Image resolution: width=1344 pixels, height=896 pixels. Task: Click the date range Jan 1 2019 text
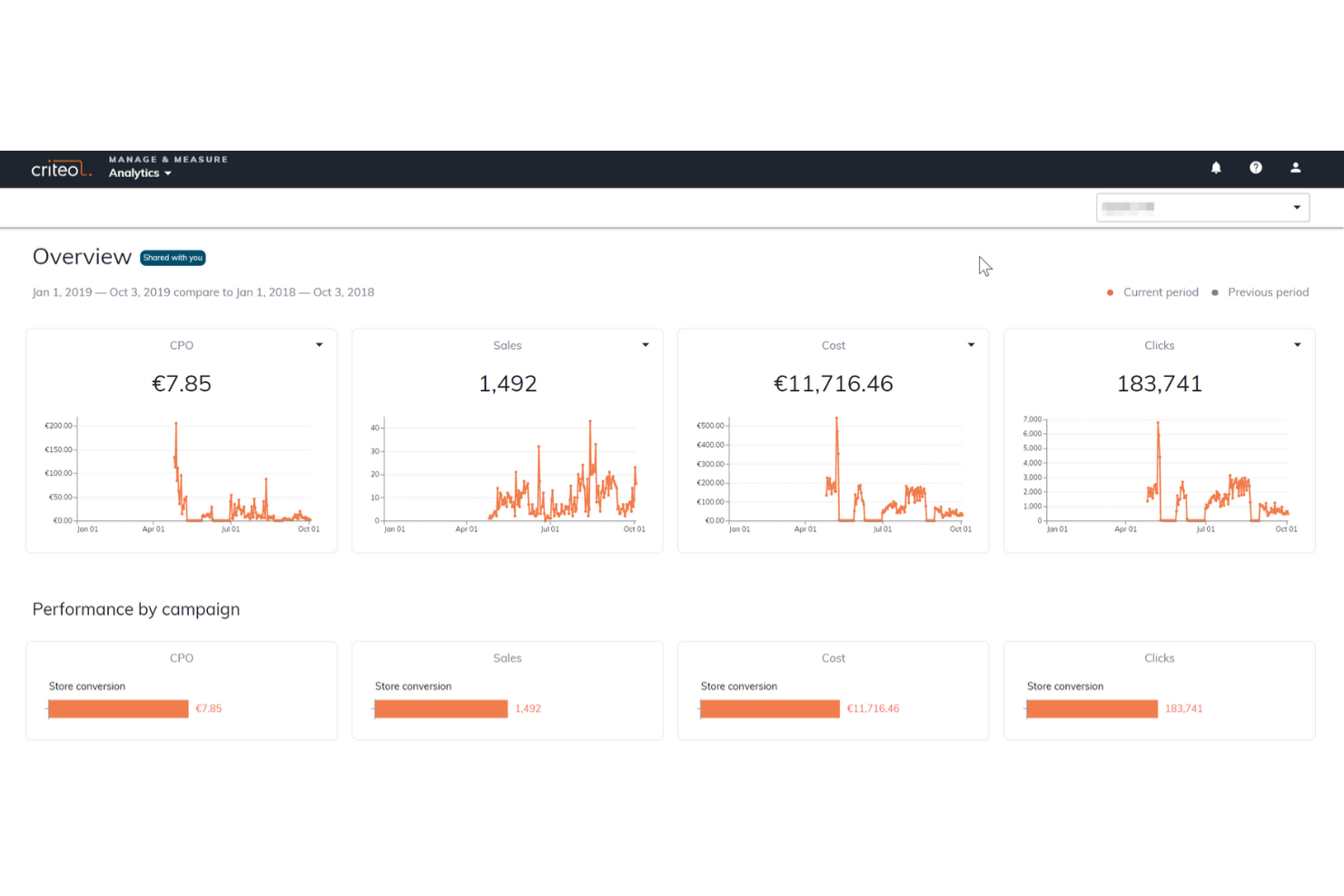62,291
